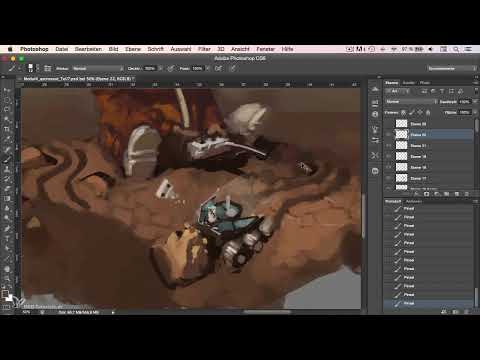This screenshot has width=480, height=360.
Task: Click the foreground color swatch
Action: (5, 294)
